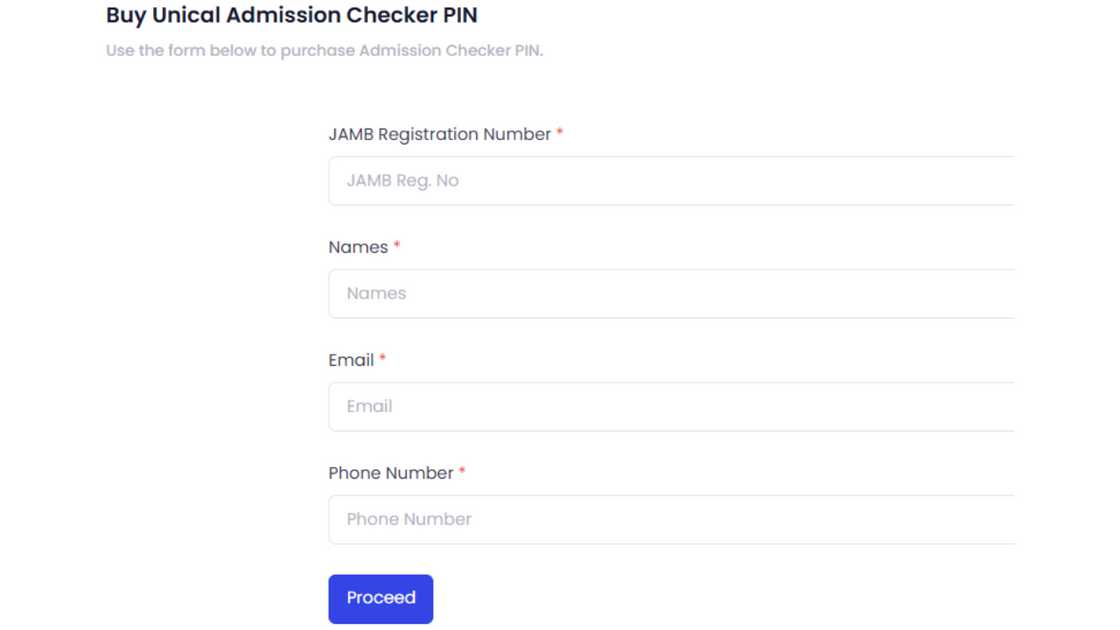The image size is (1120, 630).
Task: Click the Phone Number placeholder text
Action: click(408, 519)
